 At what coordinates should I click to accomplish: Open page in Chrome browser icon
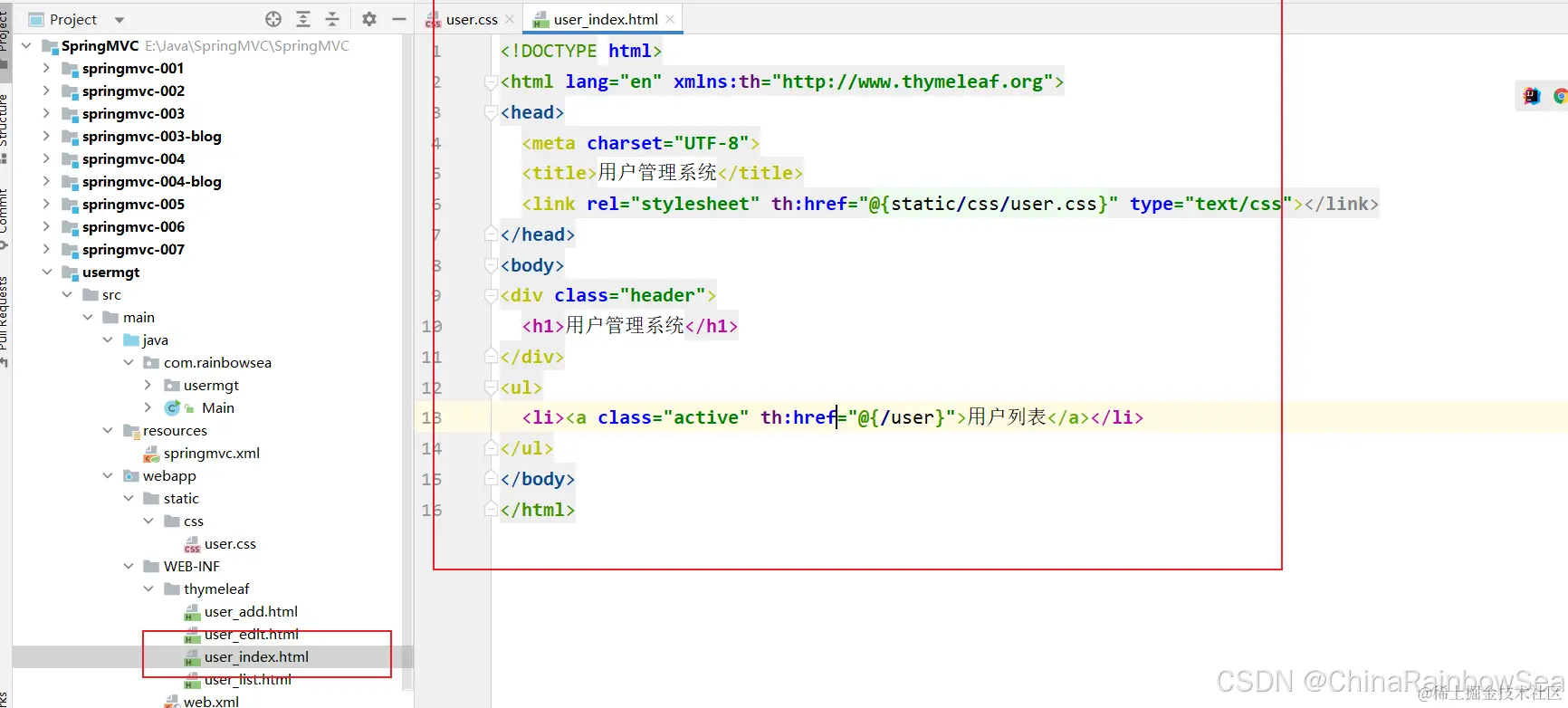(x=1560, y=96)
